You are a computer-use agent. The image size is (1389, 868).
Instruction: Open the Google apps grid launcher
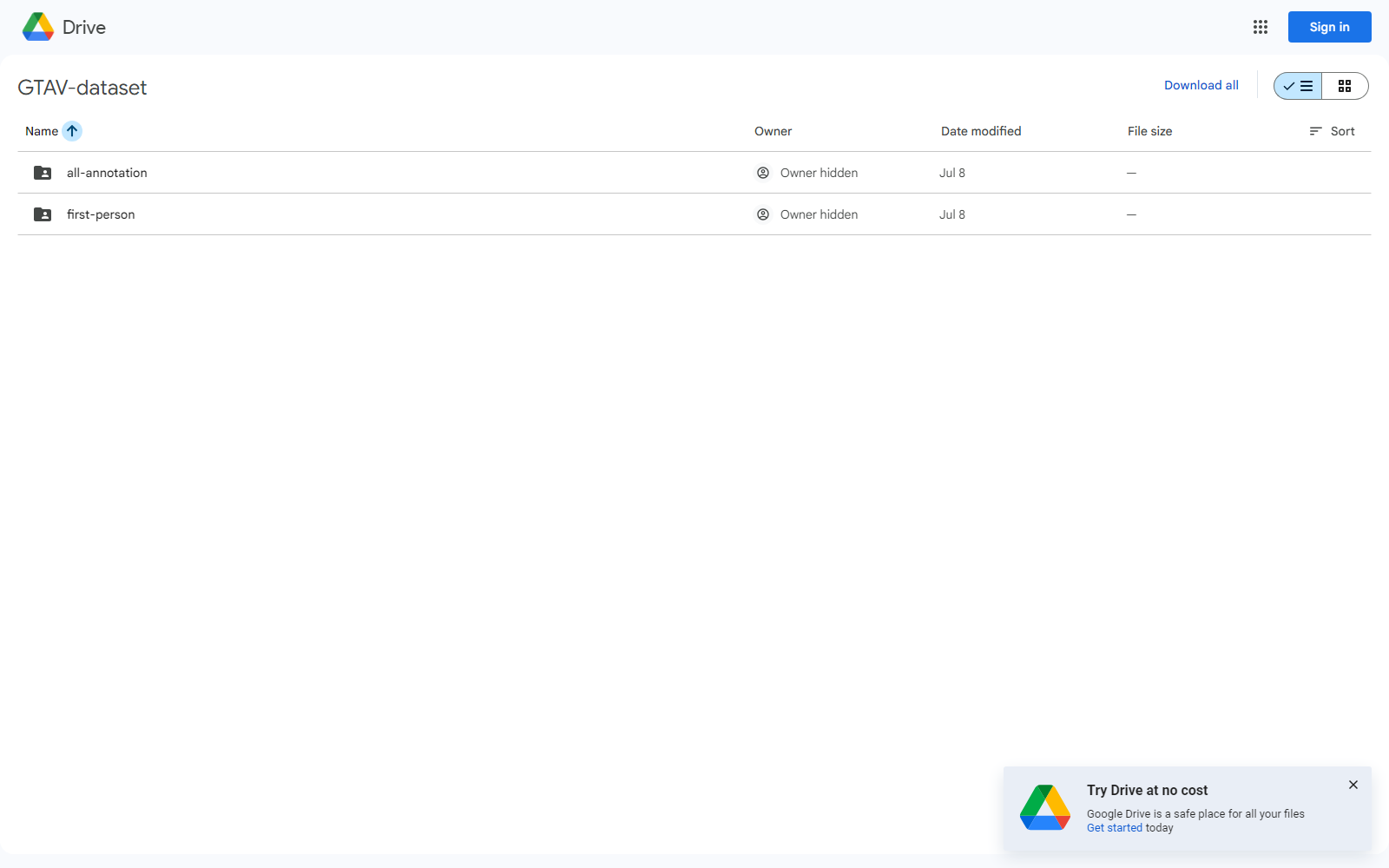1261,27
